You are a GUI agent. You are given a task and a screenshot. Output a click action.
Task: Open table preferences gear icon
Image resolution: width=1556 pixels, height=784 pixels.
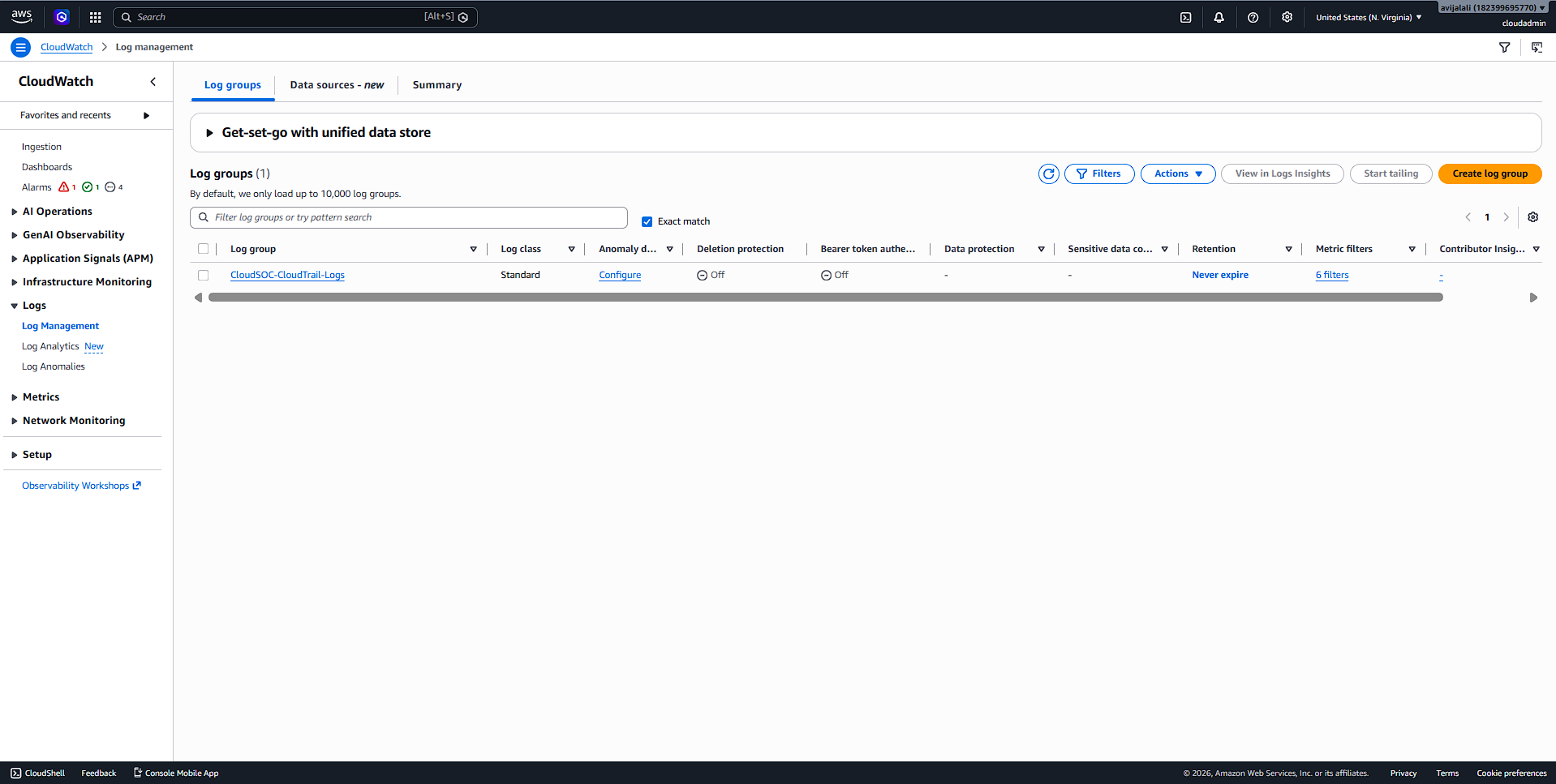point(1532,217)
